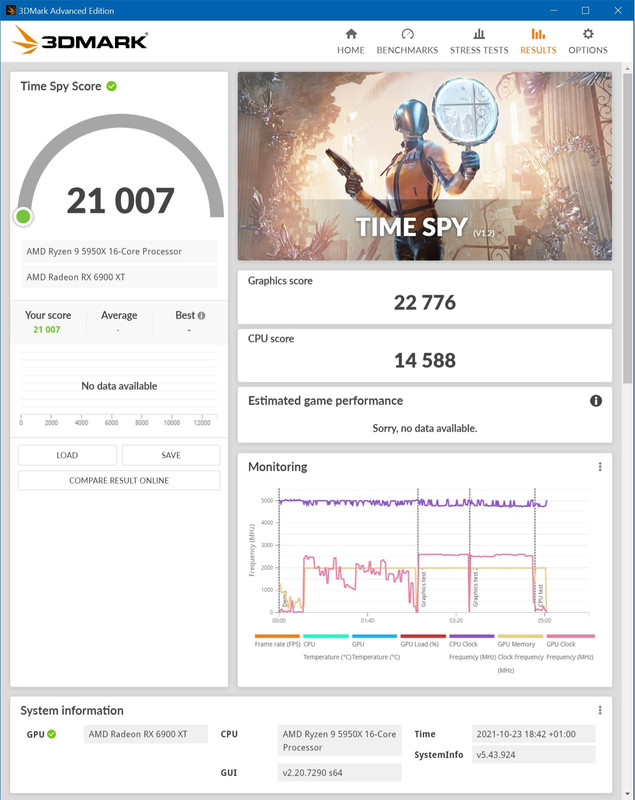
Task: Toggle CPU Clock Frequency legend swatch
Action: (471, 636)
